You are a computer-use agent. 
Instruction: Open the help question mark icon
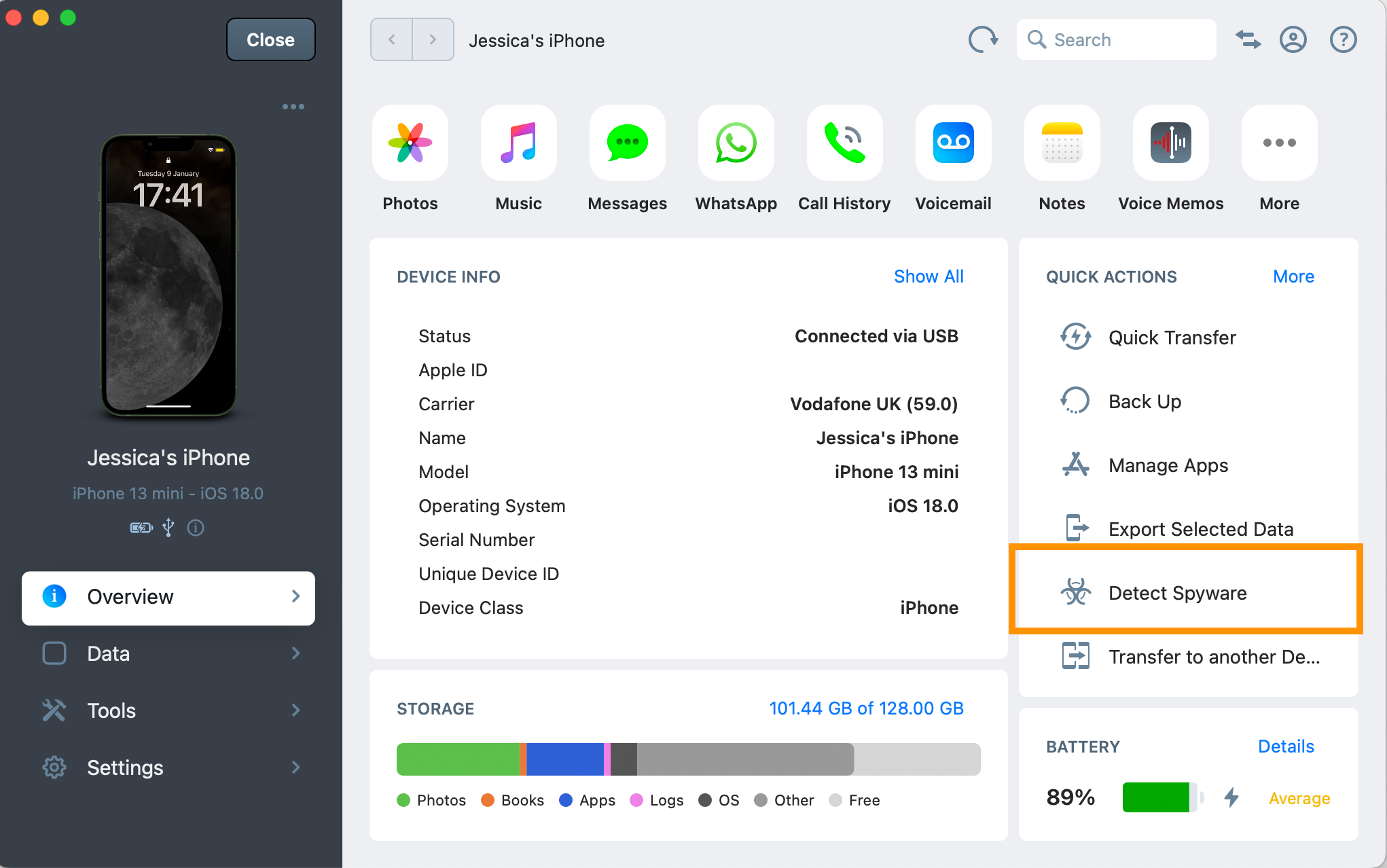coord(1343,40)
